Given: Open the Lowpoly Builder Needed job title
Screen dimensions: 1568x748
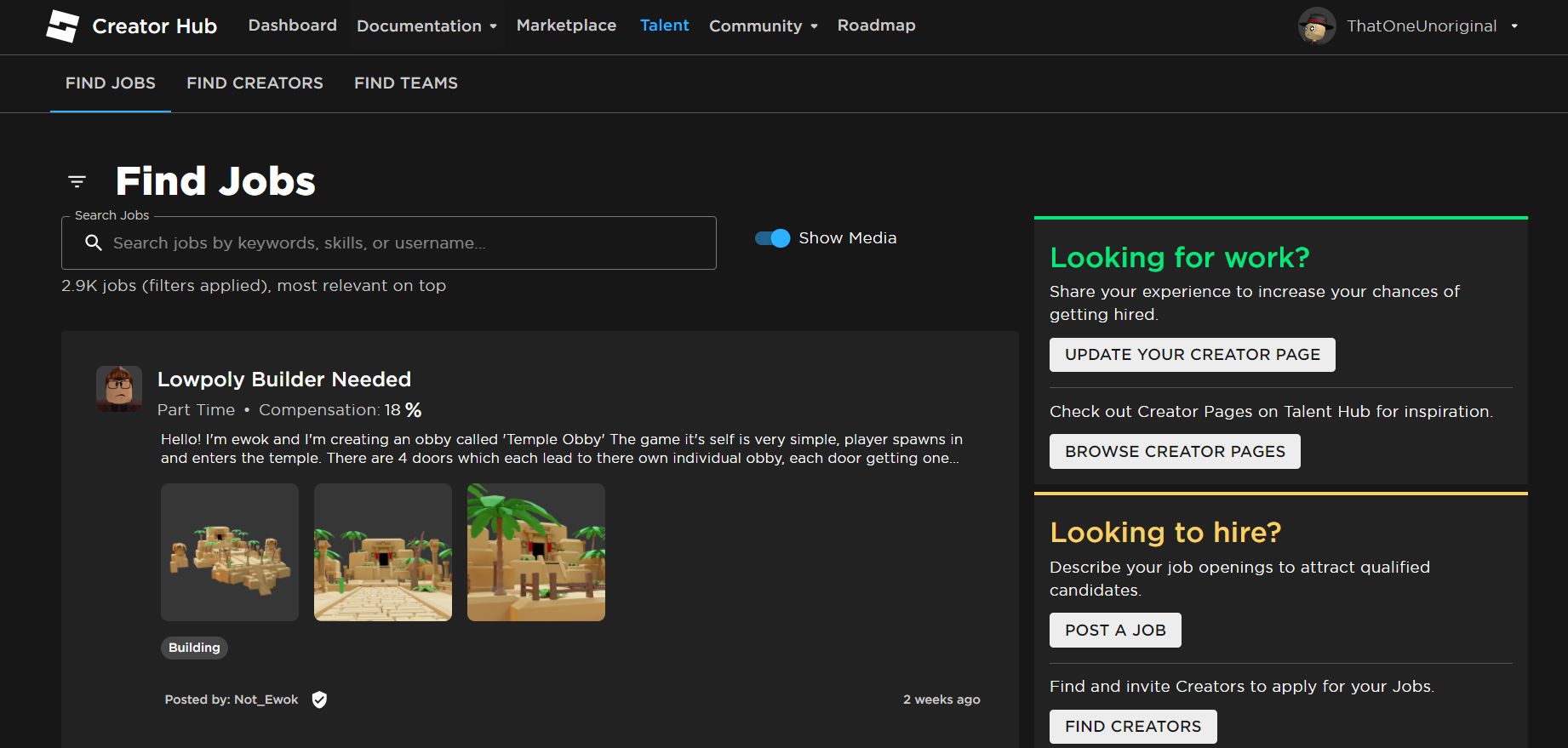Looking at the screenshot, I should point(284,380).
